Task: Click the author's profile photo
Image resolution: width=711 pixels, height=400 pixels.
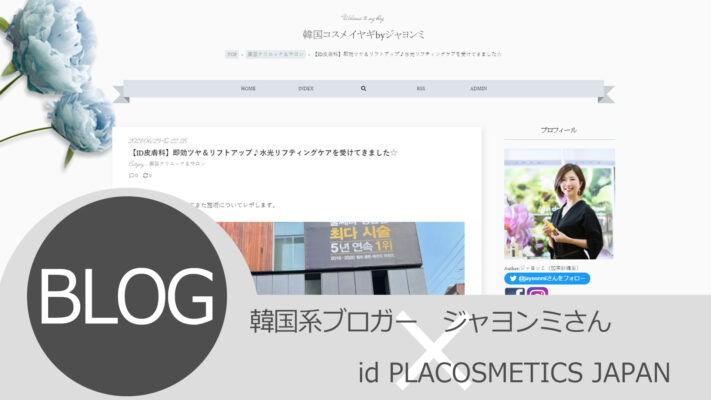Action: pyautogui.click(x=559, y=204)
